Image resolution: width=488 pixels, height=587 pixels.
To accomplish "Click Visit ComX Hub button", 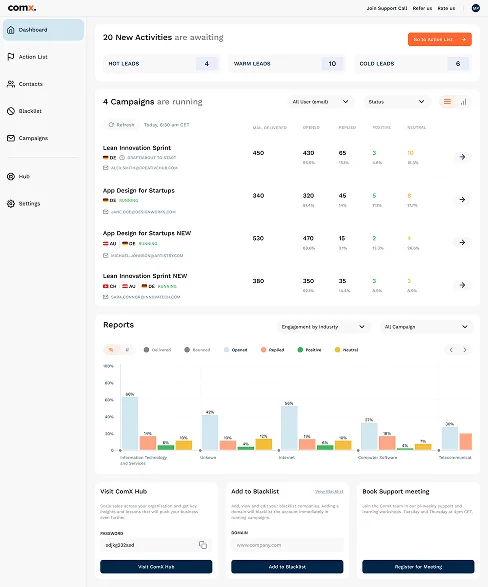I will [156, 567].
